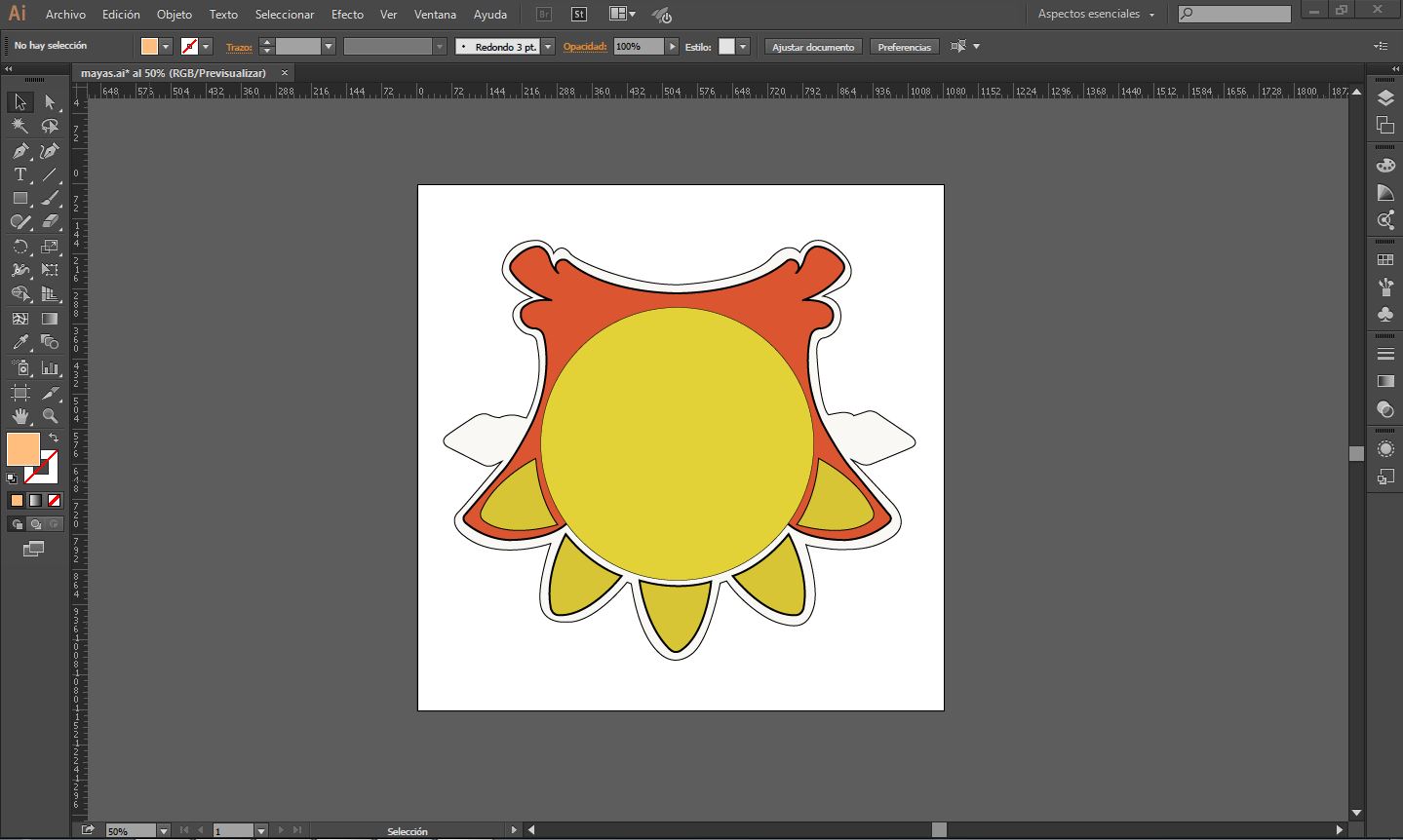
Task: Open the Edición menu
Action: [121, 15]
